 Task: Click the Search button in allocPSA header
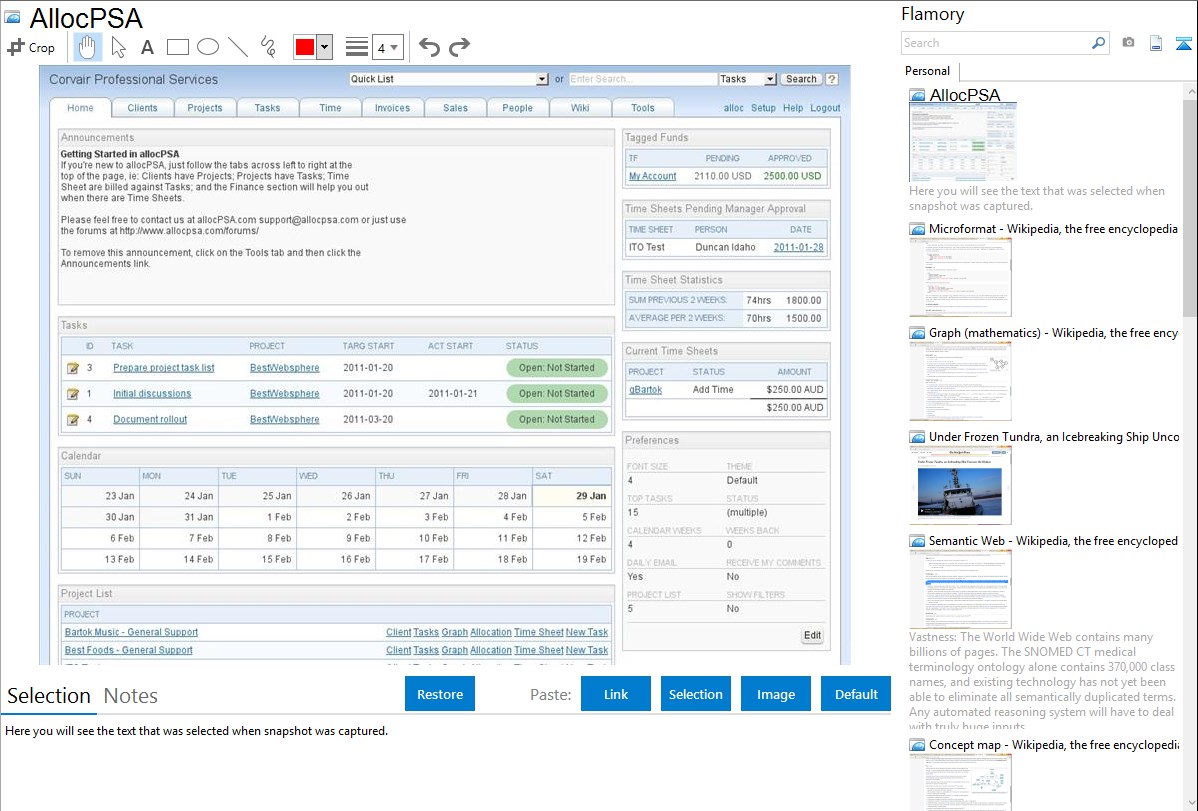(x=801, y=79)
